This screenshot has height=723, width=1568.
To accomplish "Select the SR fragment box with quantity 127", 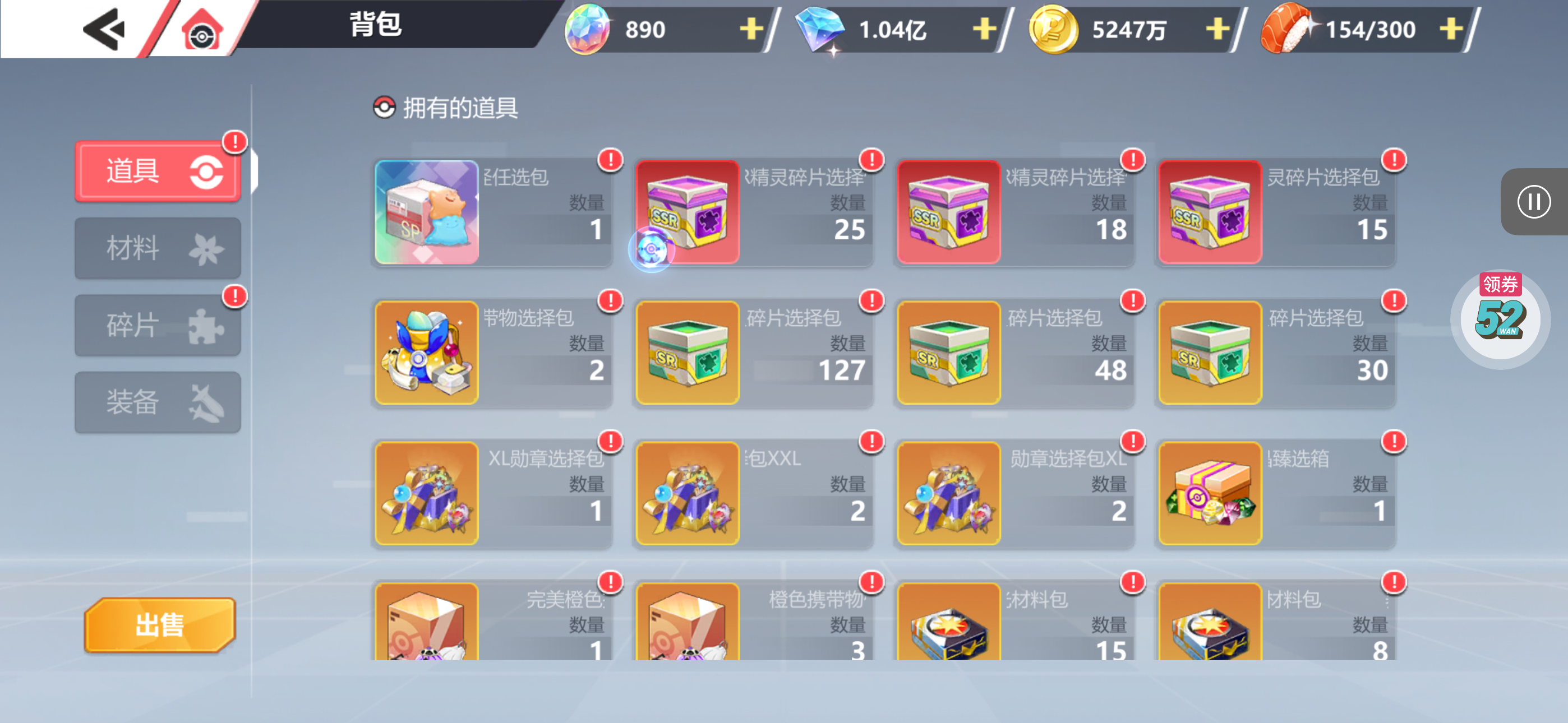I will 754,353.
